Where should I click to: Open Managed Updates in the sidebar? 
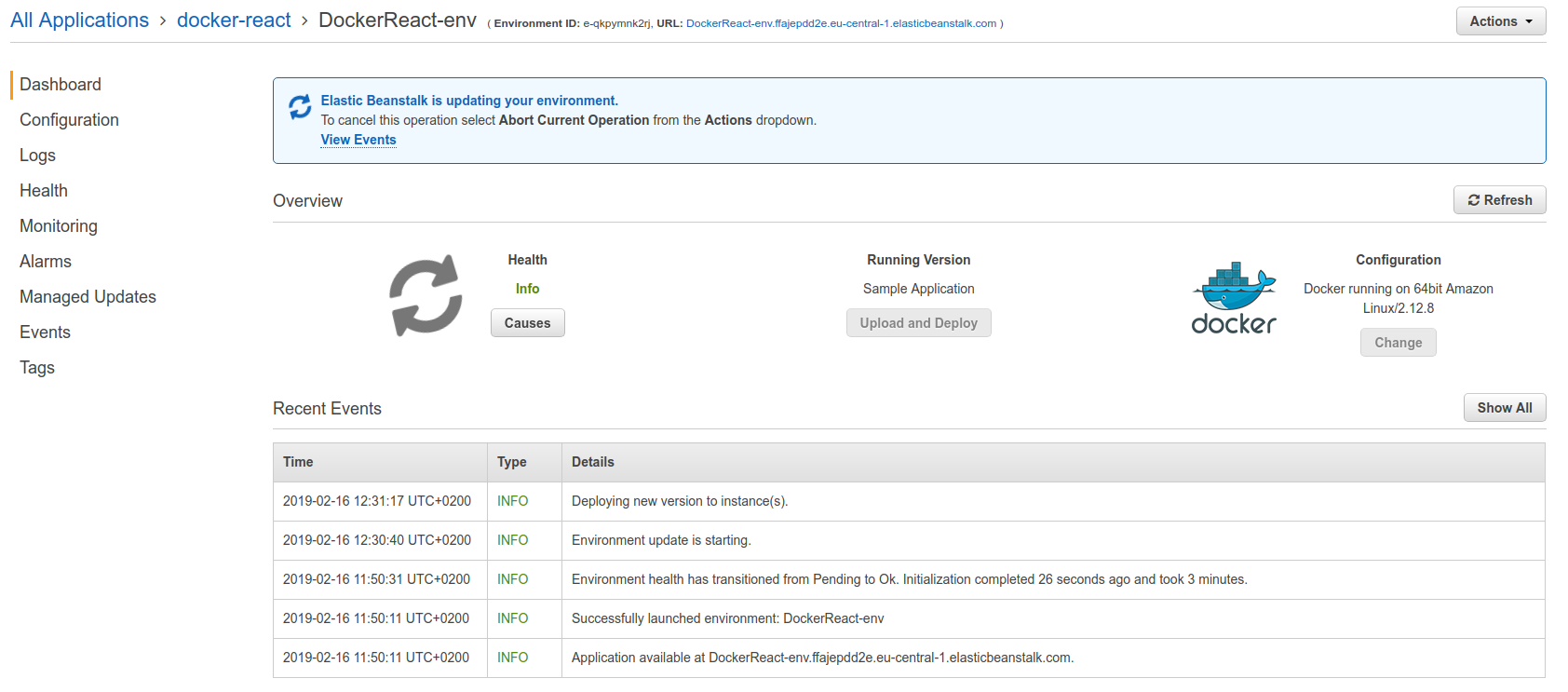pos(88,297)
